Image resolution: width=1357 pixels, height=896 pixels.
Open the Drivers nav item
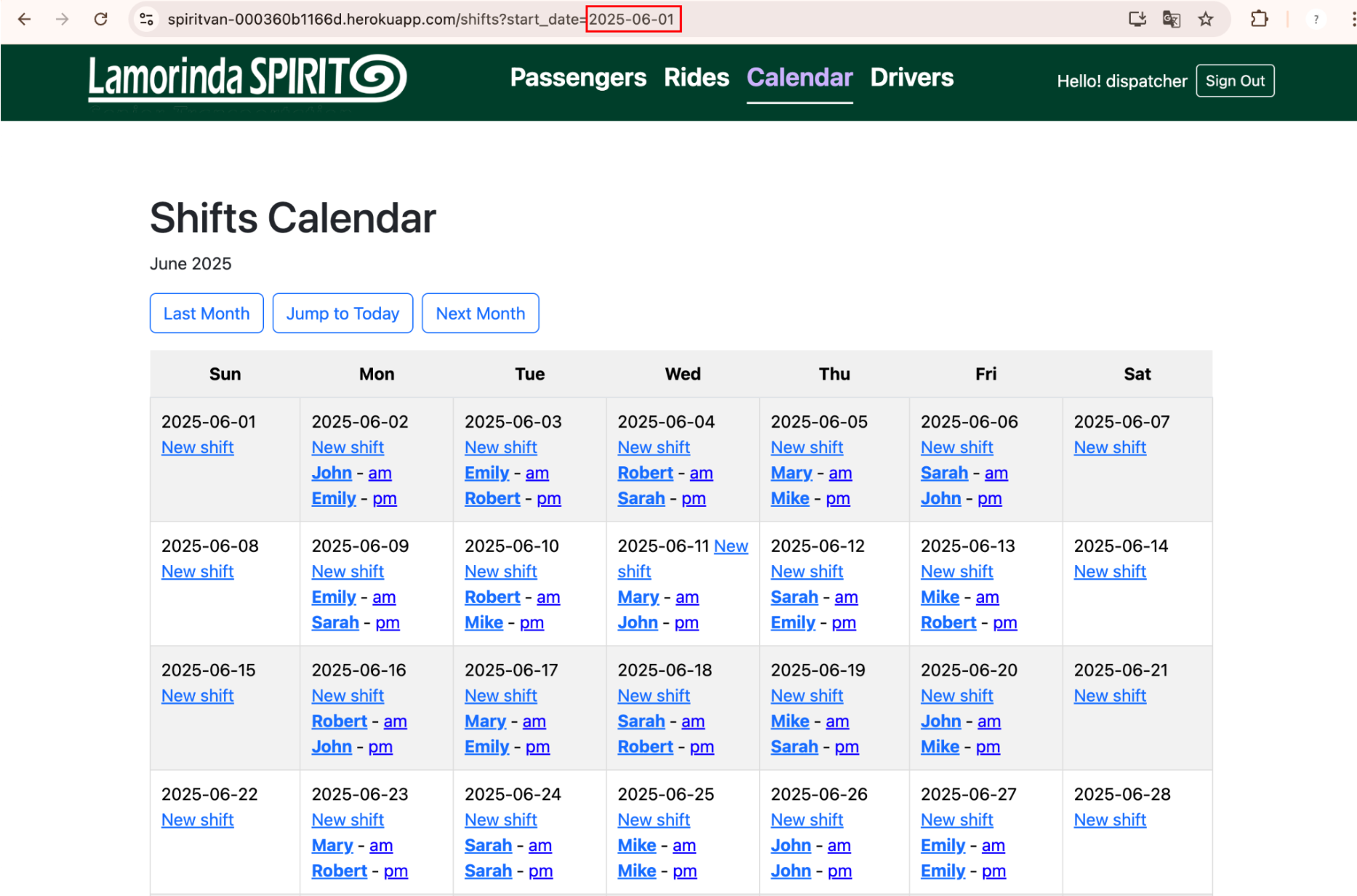coord(912,78)
